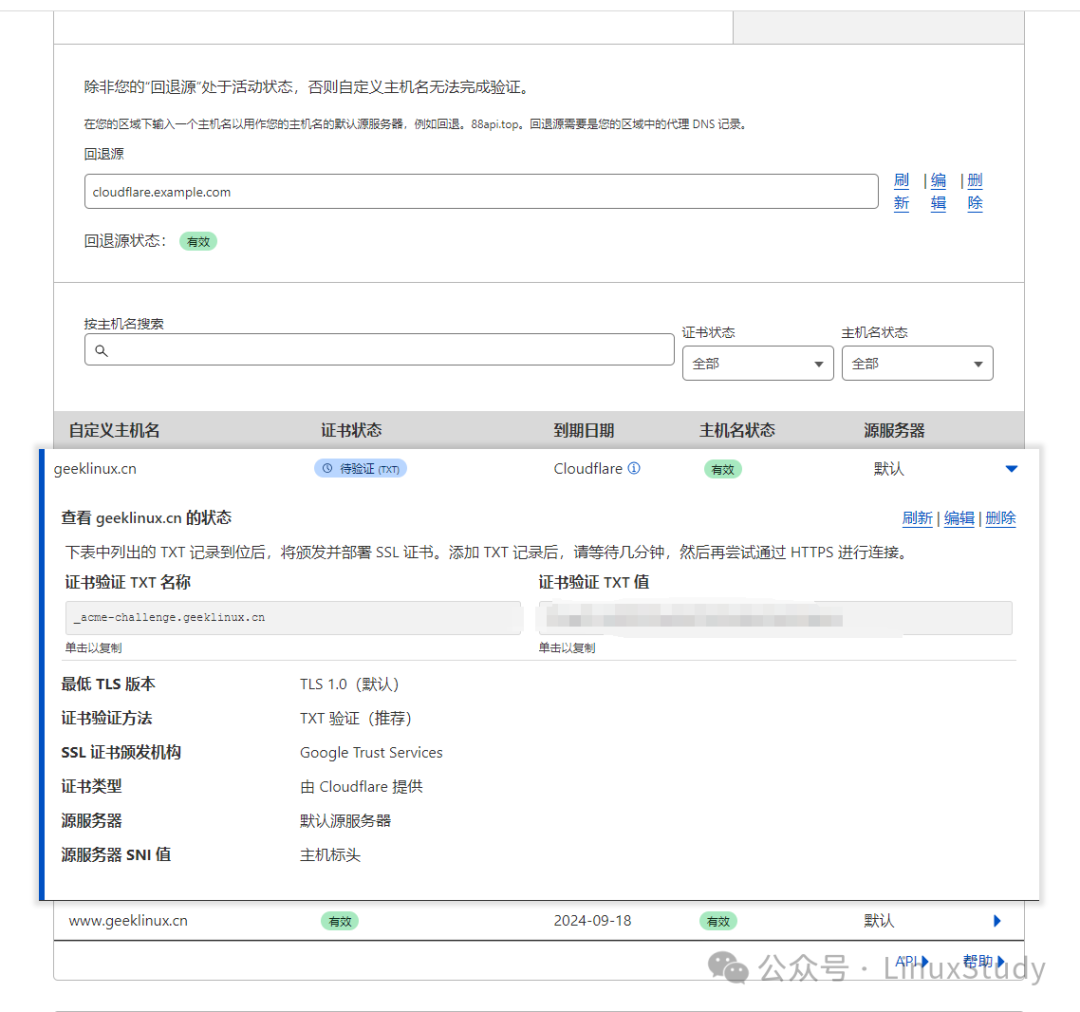1080x1012 pixels.
Task: Expand the www.geeklinux.cn row arrow
Action: coord(997,921)
